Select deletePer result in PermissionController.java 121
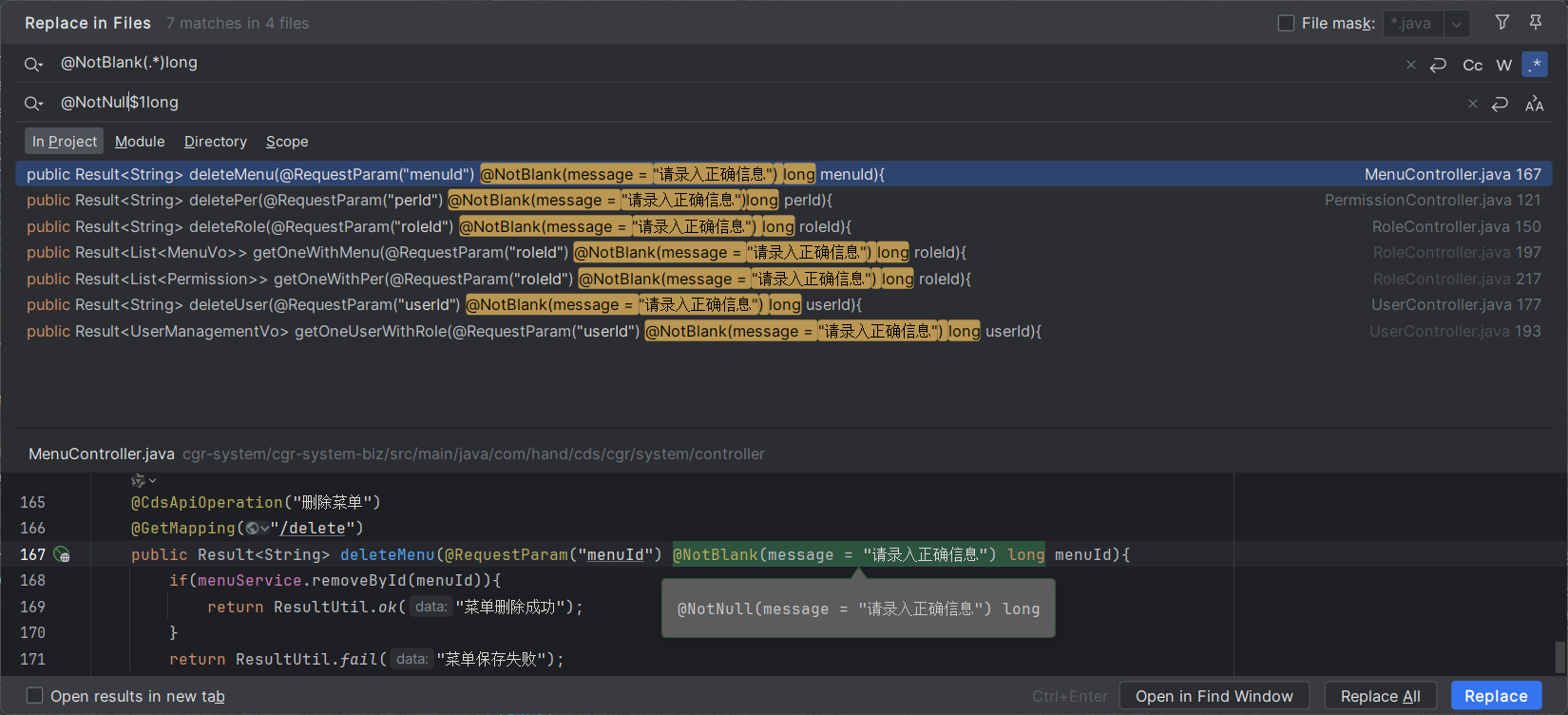The width and height of the screenshot is (1568, 715). (784, 201)
